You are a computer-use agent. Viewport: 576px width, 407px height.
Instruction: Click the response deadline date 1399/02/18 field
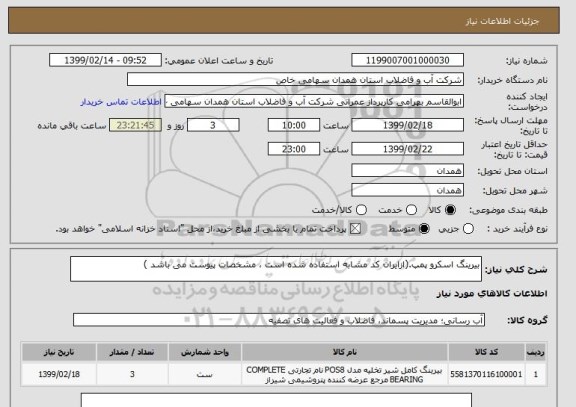[407, 125]
